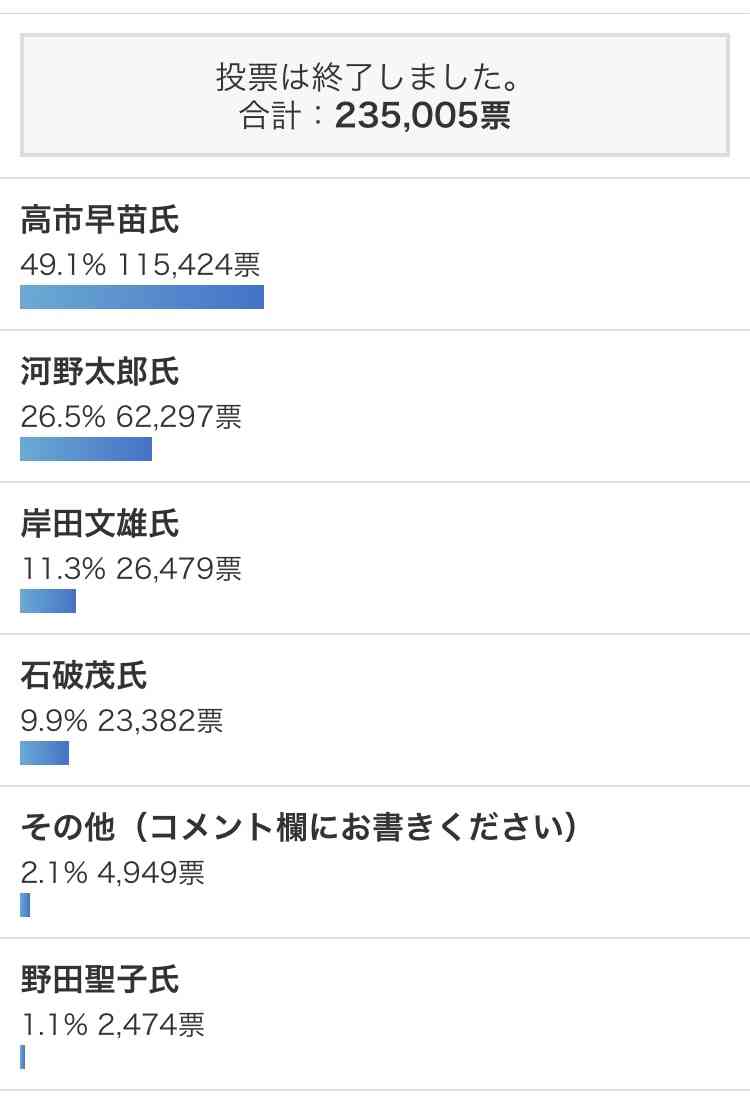The width and height of the screenshot is (750, 1098).
Task: Click the その他 comment option label
Action: 299,827
